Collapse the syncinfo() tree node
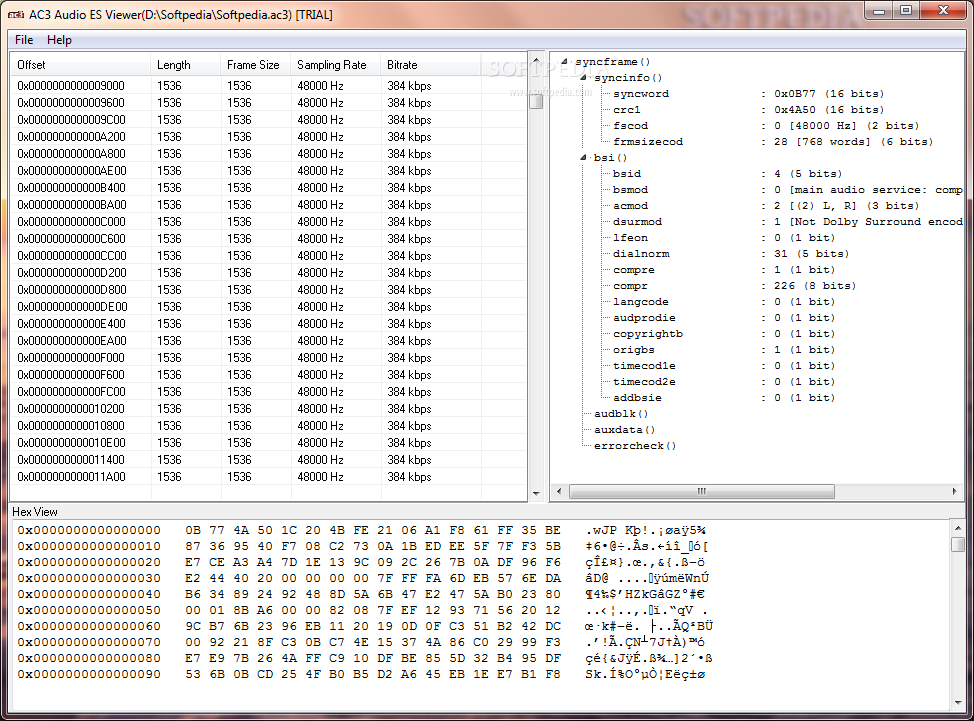 pos(584,78)
